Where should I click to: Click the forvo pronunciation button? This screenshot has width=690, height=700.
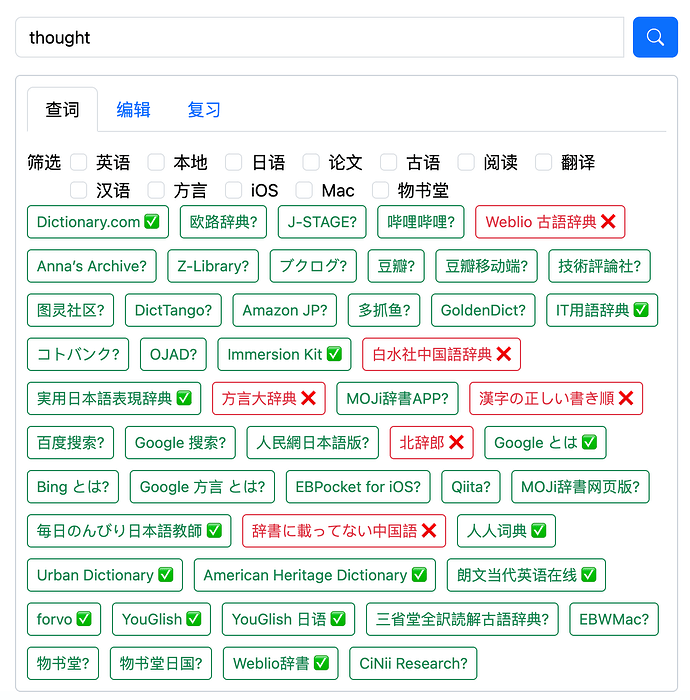pyautogui.click(x=64, y=619)
